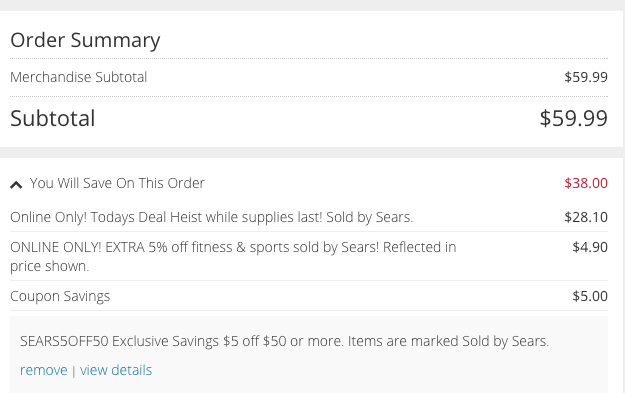This screenshot has width=625, height=393.
Task: Click the large $59.99 subtotal total
Action: click(x=574, y=118)
